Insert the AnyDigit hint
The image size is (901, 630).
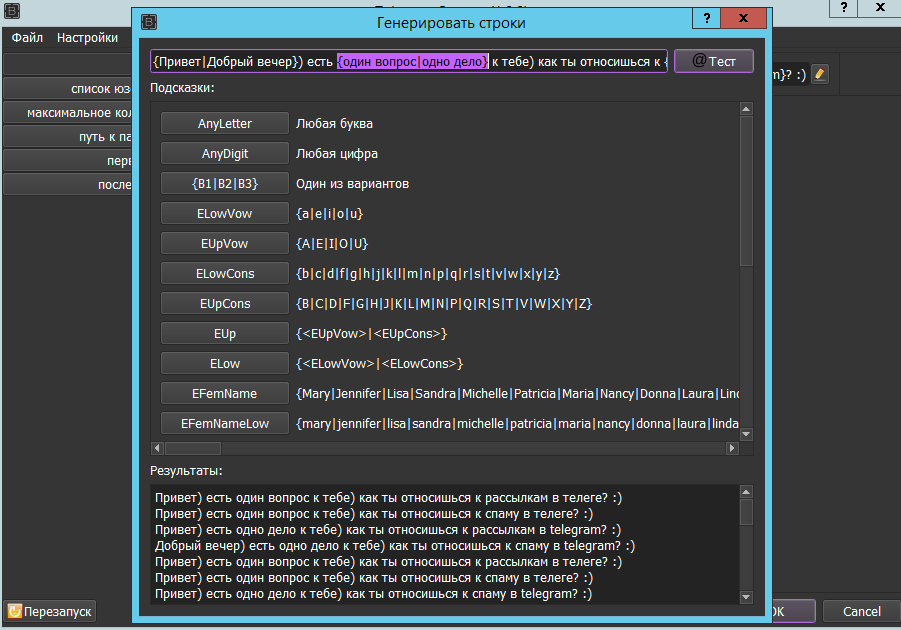click(225, 154)
